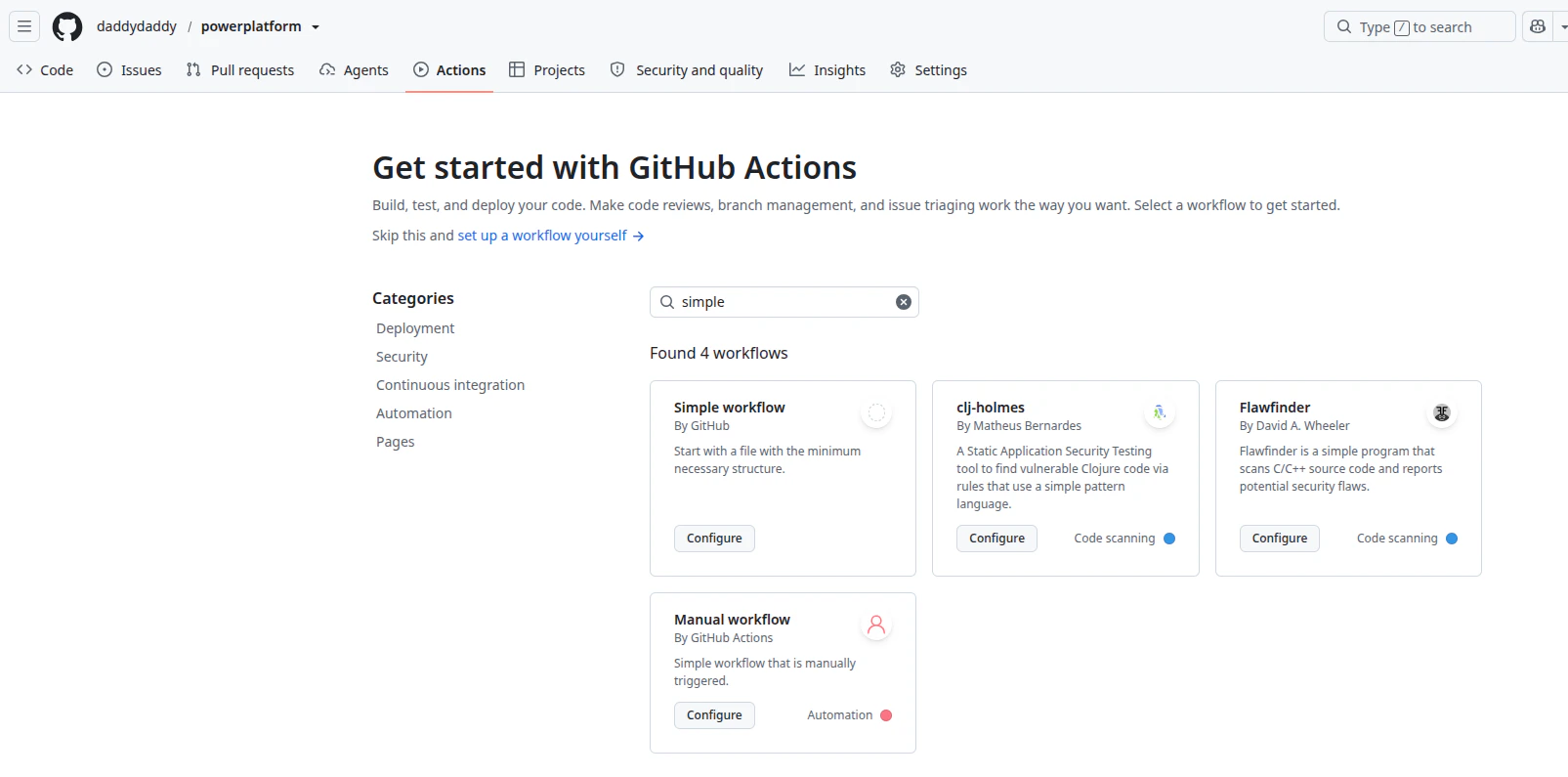Click the blue dot on clj-holmes card
This screenshot has height=777, width=1568.
(x=1169, y=539)
